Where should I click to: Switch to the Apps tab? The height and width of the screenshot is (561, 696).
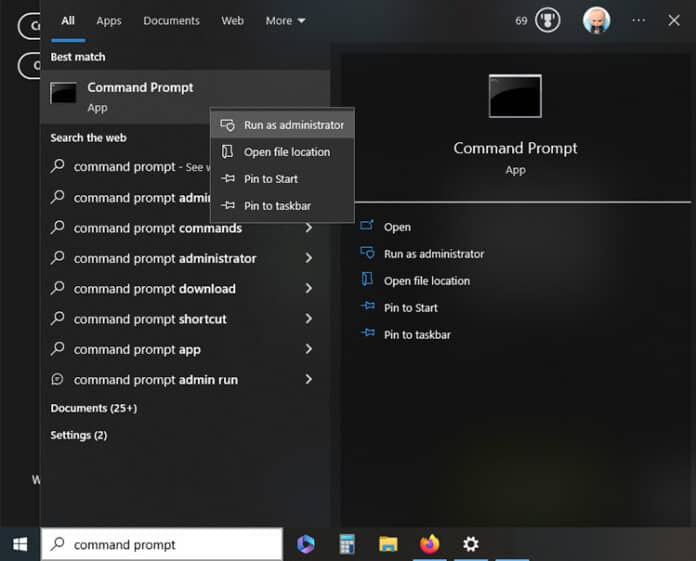[109, 21]
